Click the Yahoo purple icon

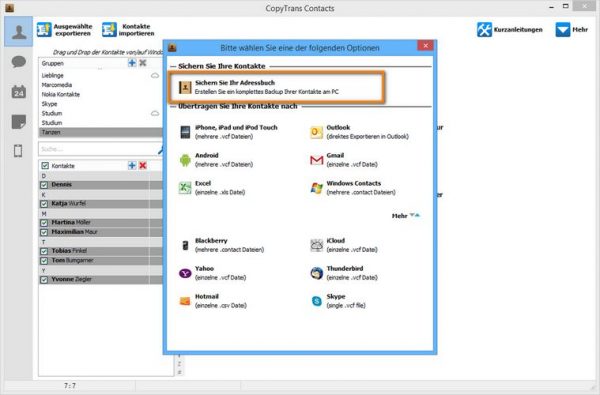[185, 273]
